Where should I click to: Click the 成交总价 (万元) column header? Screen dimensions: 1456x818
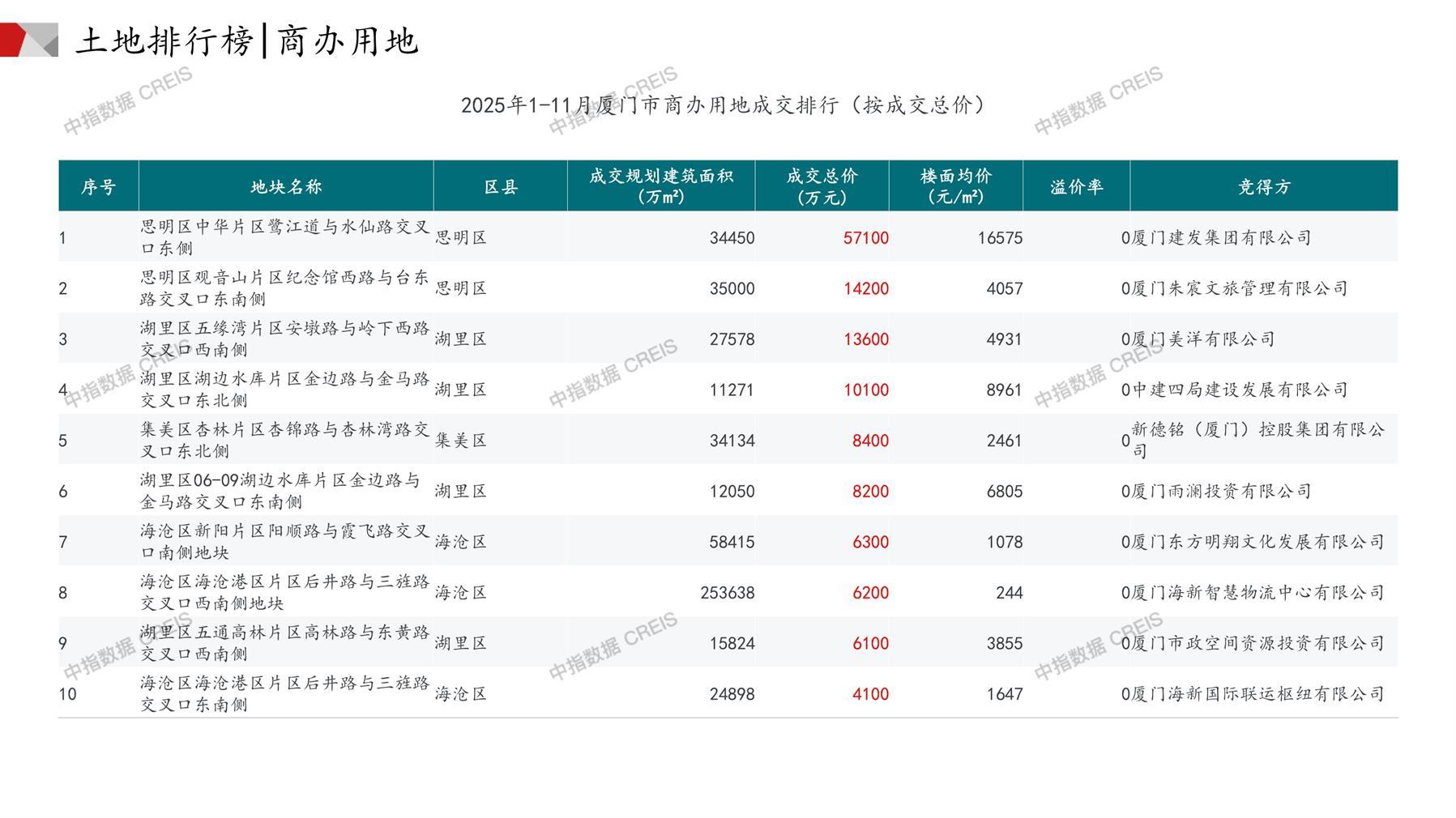tap(822, 187)
